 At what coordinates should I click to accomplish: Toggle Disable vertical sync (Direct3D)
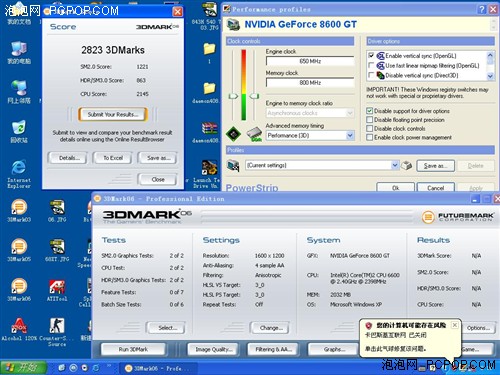tap(371, 75)
